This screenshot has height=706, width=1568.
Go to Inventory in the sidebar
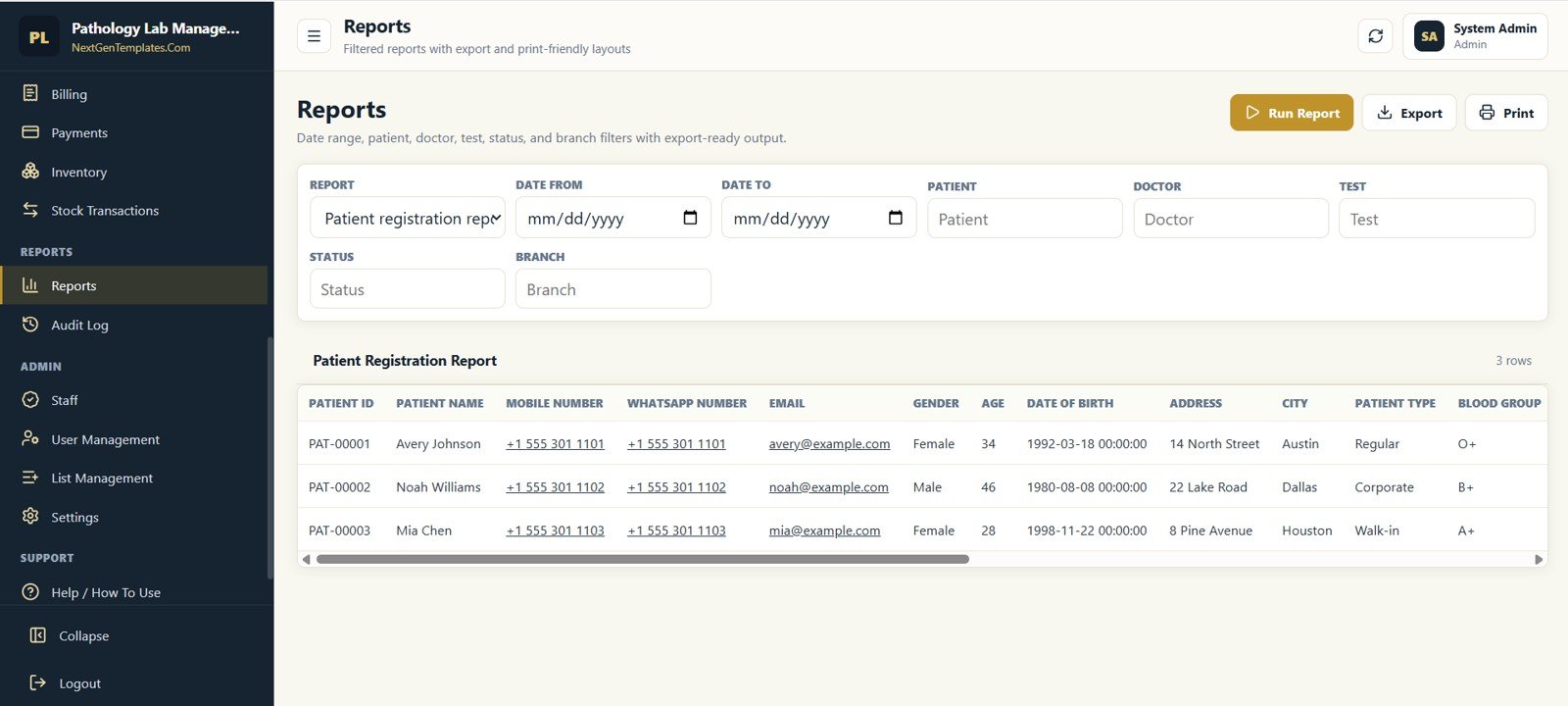tap(133, 172)
